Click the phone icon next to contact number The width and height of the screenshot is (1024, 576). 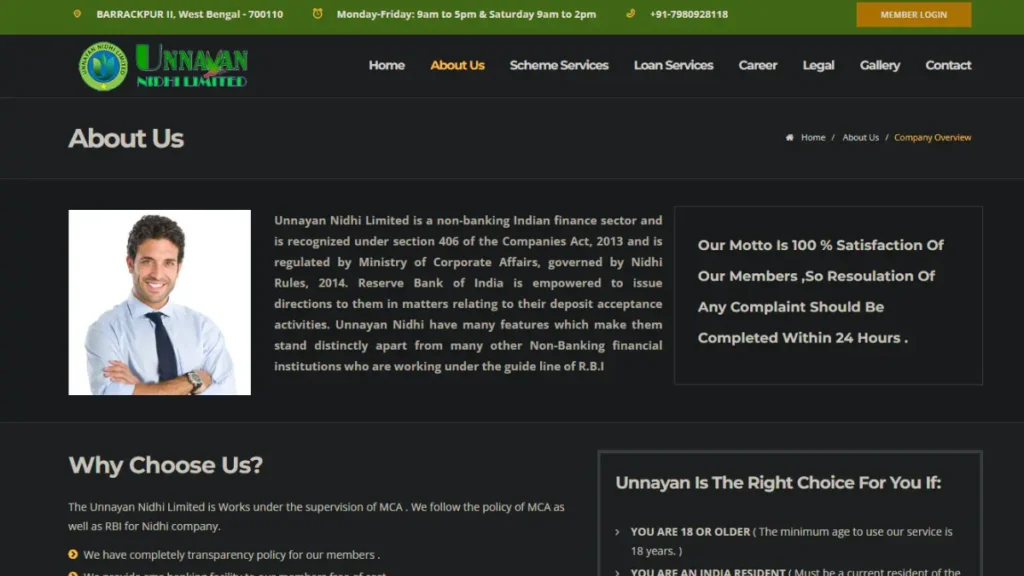click(630, 14)
